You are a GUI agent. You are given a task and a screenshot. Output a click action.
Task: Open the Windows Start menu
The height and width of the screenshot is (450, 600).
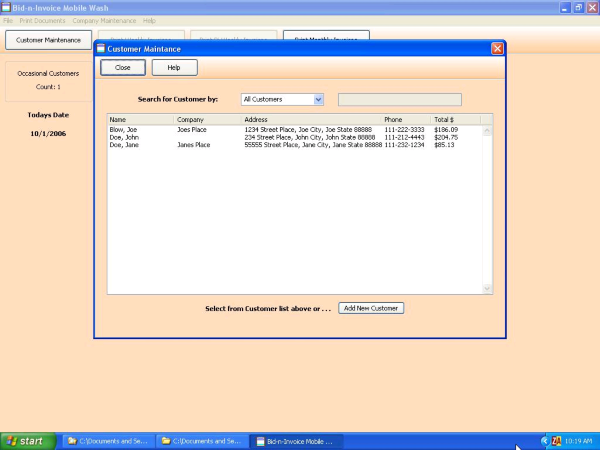tap(26, 441)
